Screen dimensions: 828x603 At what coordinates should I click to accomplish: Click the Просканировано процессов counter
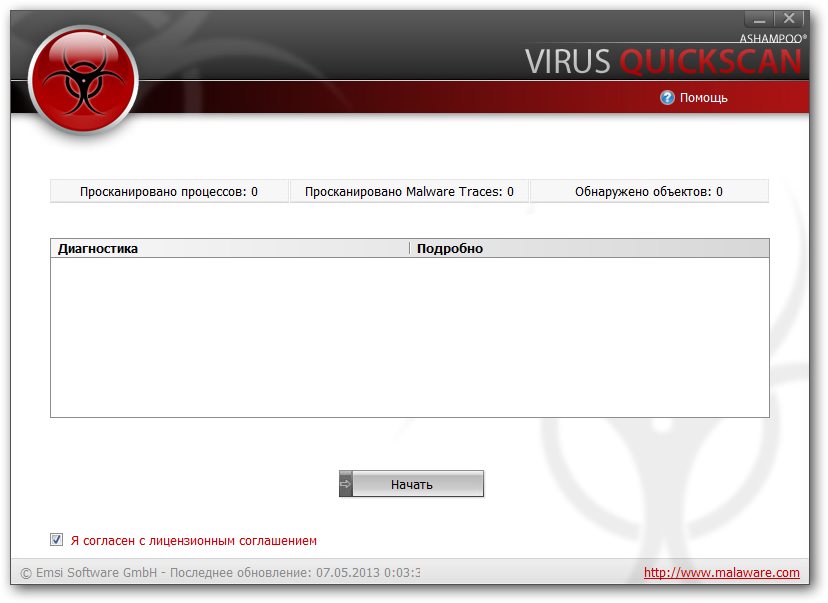click(169, 192)
